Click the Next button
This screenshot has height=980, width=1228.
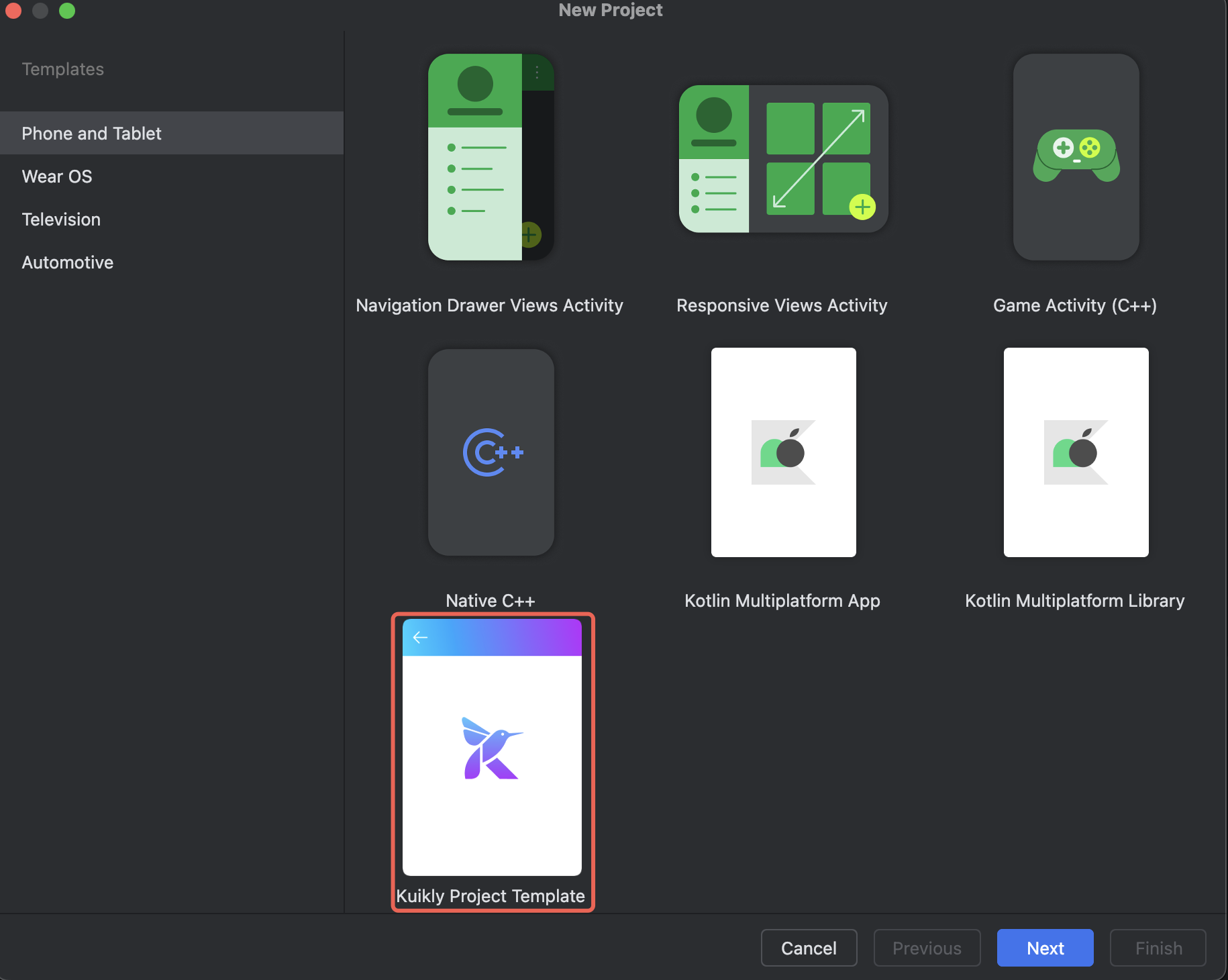tap(1045, 948)
